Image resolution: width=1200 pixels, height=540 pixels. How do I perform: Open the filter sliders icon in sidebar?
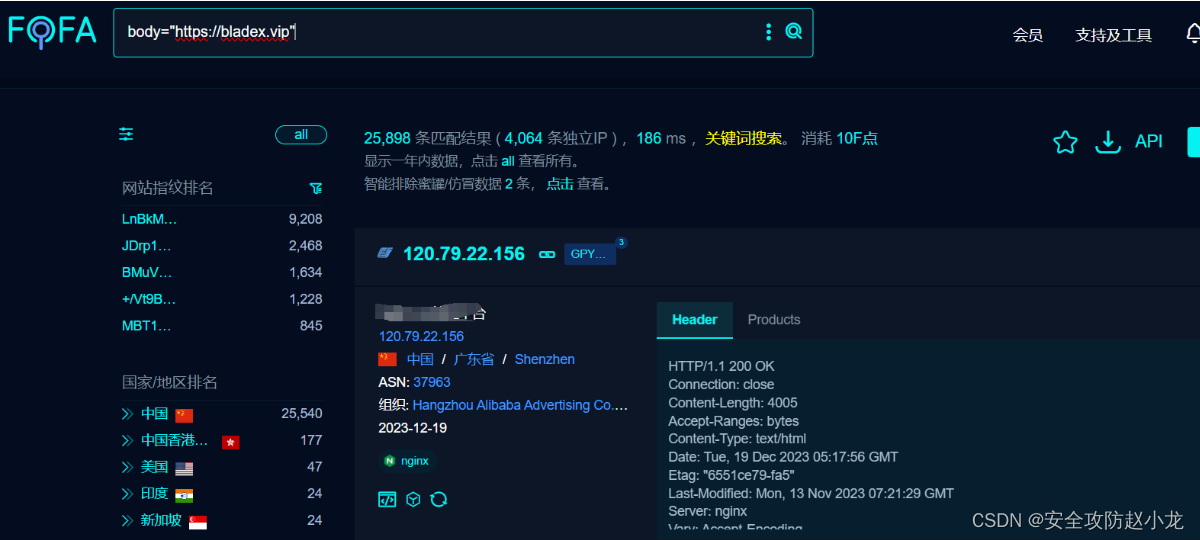[x=126, y=134]
